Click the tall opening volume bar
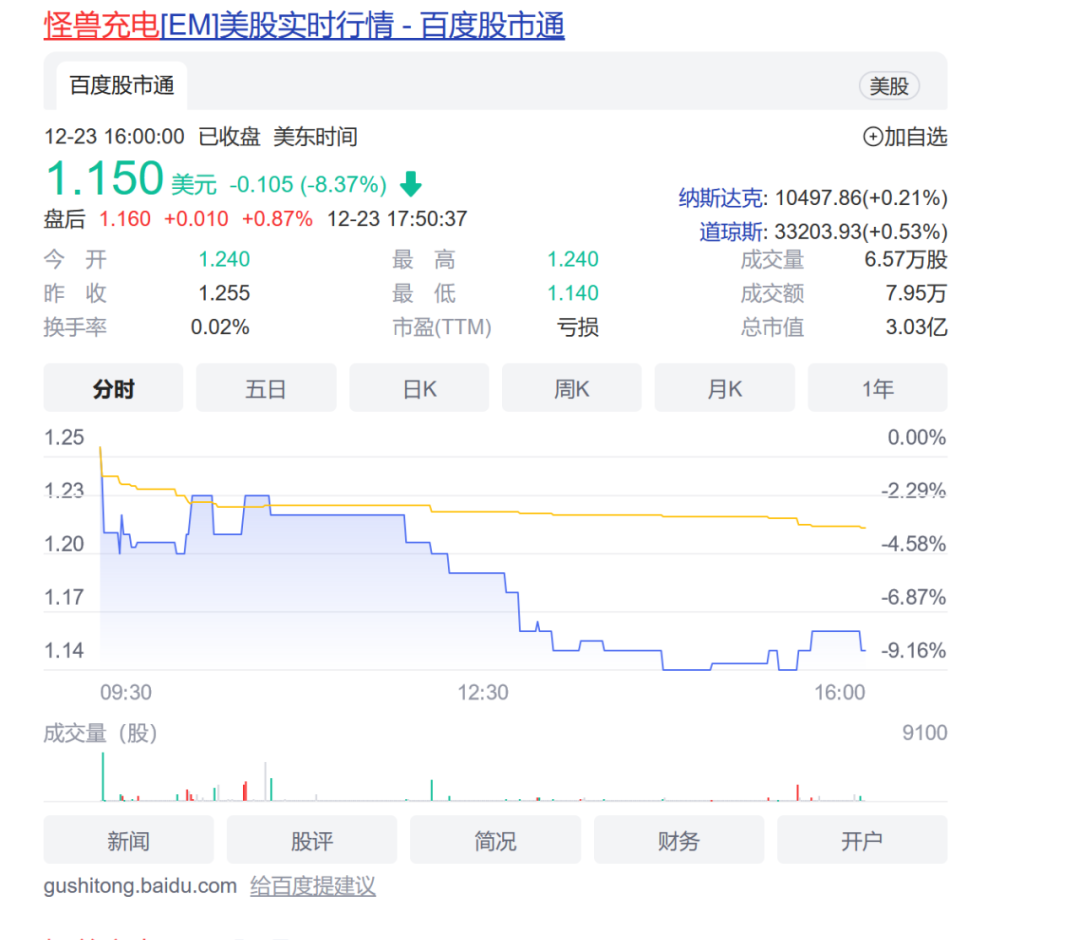This screenshot has width=1080, height=940. point(103,777)
